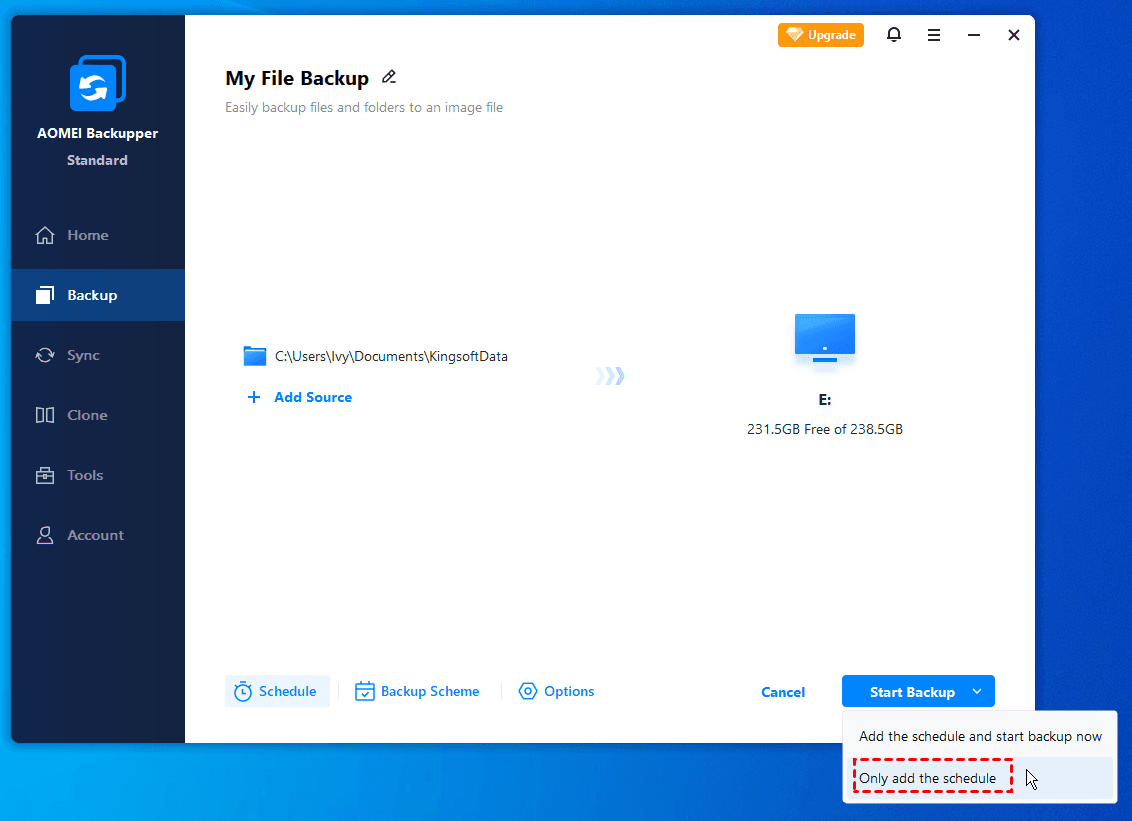
Task: Click the My File Backup title
Action: (x=297, y=78)
